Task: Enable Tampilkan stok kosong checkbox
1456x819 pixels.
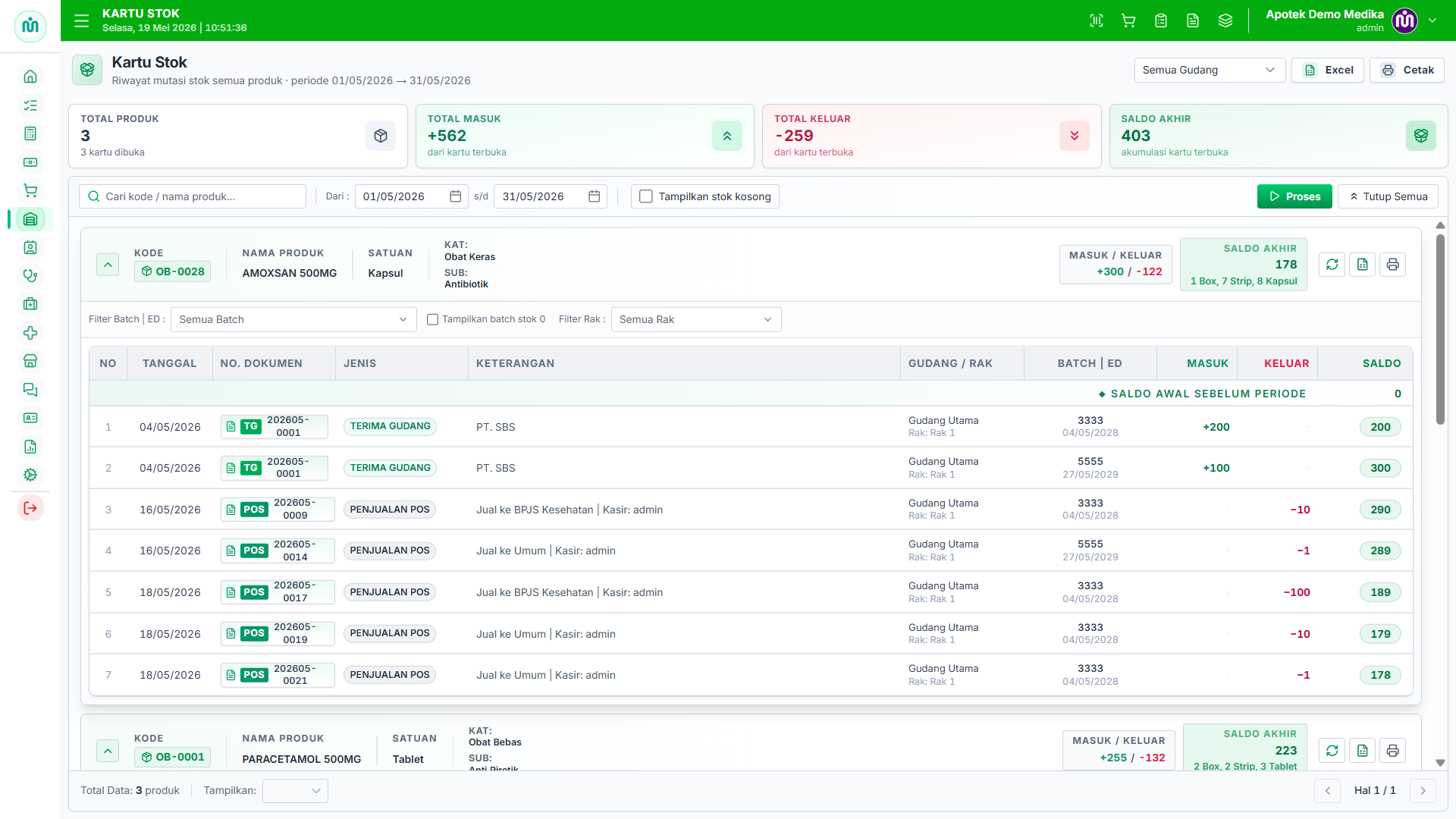Action: coord(646,196)
